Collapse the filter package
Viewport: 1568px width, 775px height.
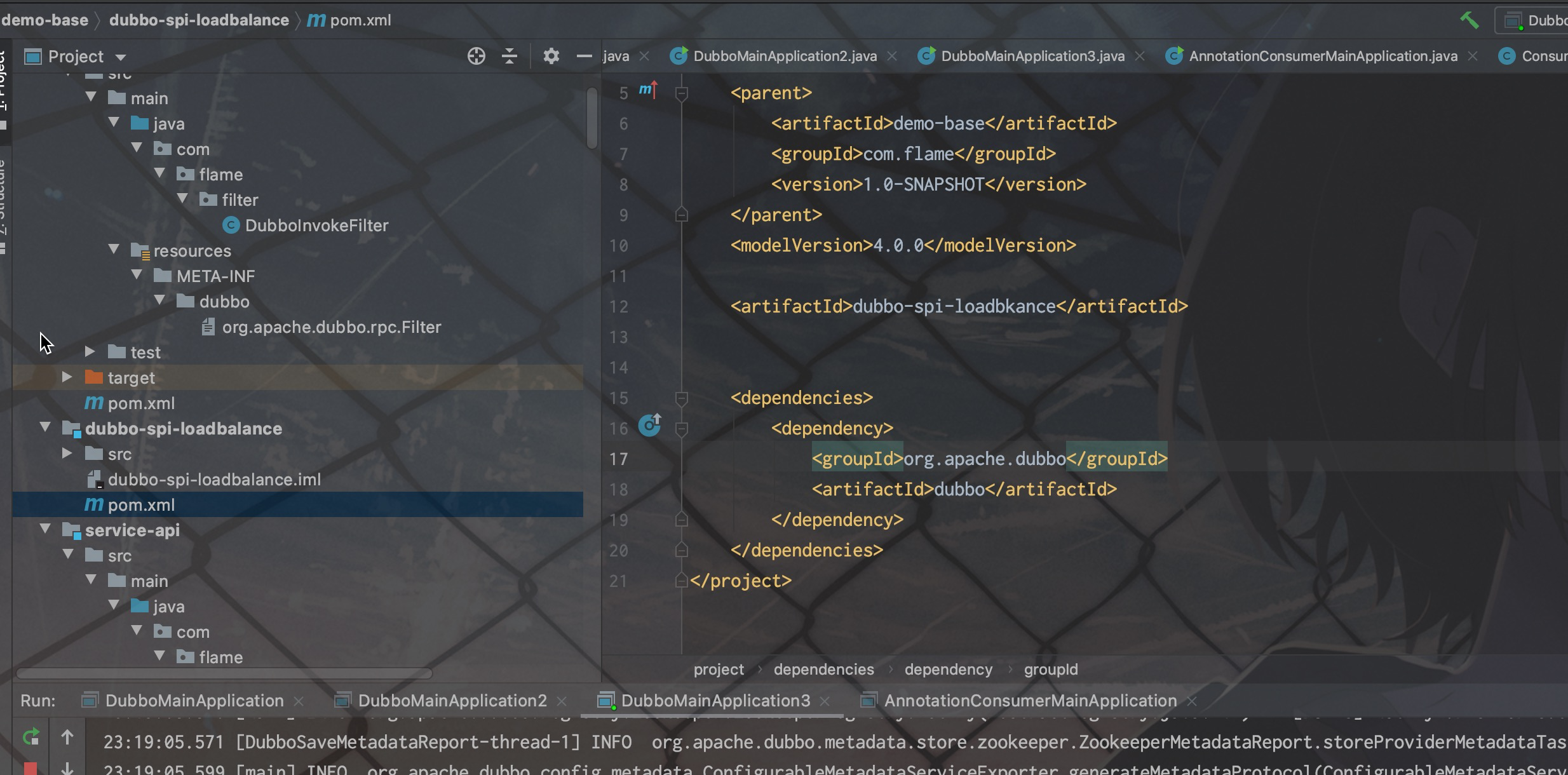[x=182, y=199]
